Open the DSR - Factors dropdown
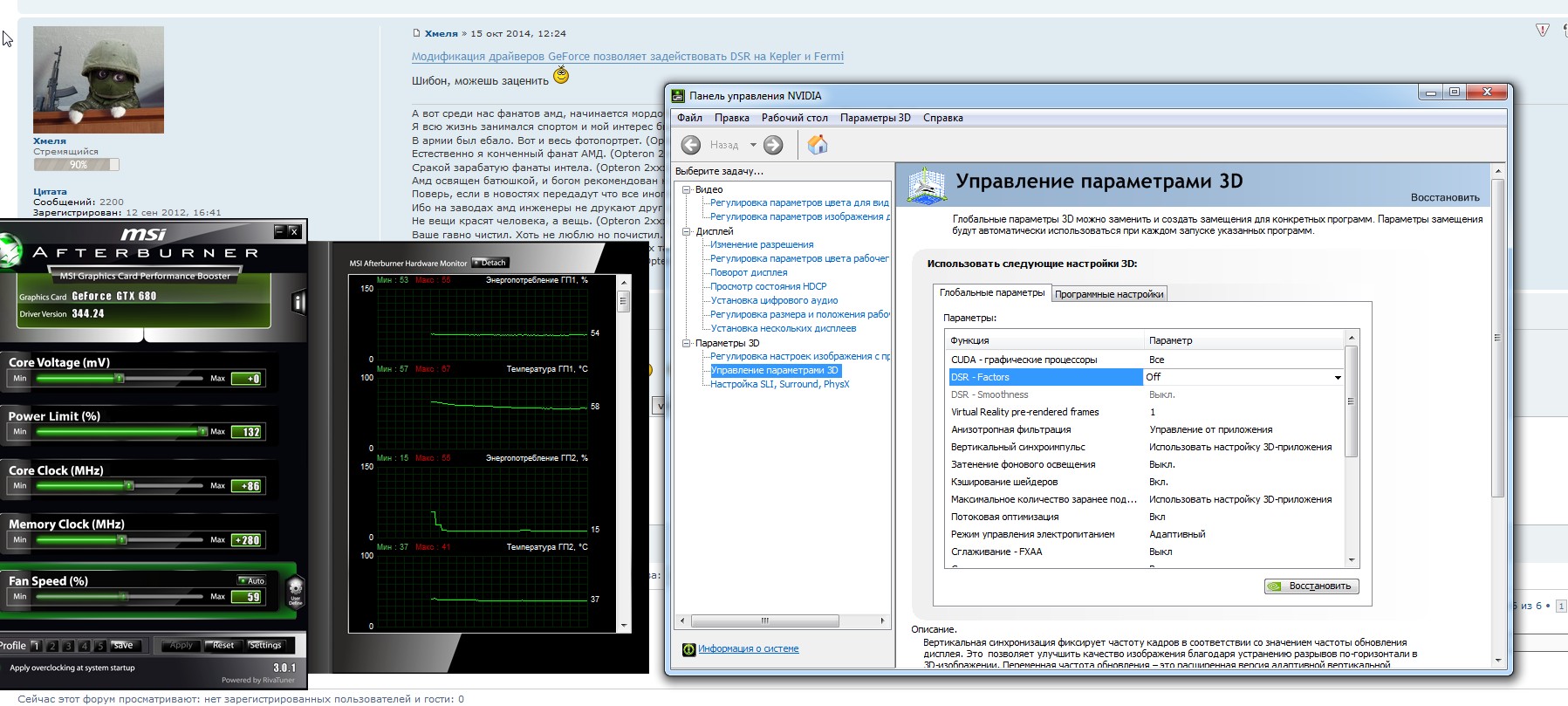 pos(1338,378)
